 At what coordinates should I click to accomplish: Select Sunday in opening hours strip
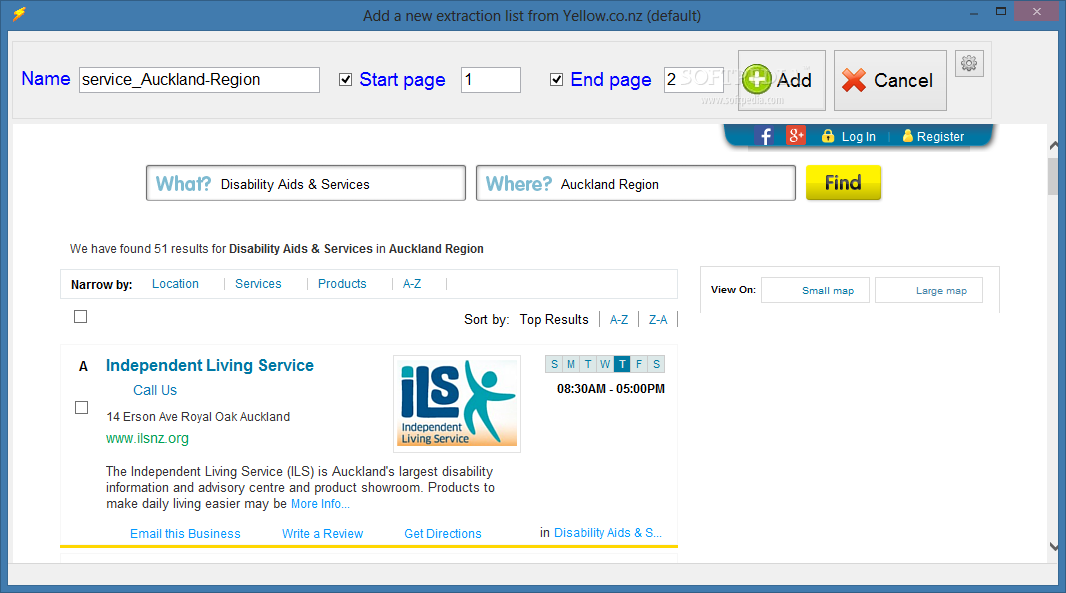[554, 365]
